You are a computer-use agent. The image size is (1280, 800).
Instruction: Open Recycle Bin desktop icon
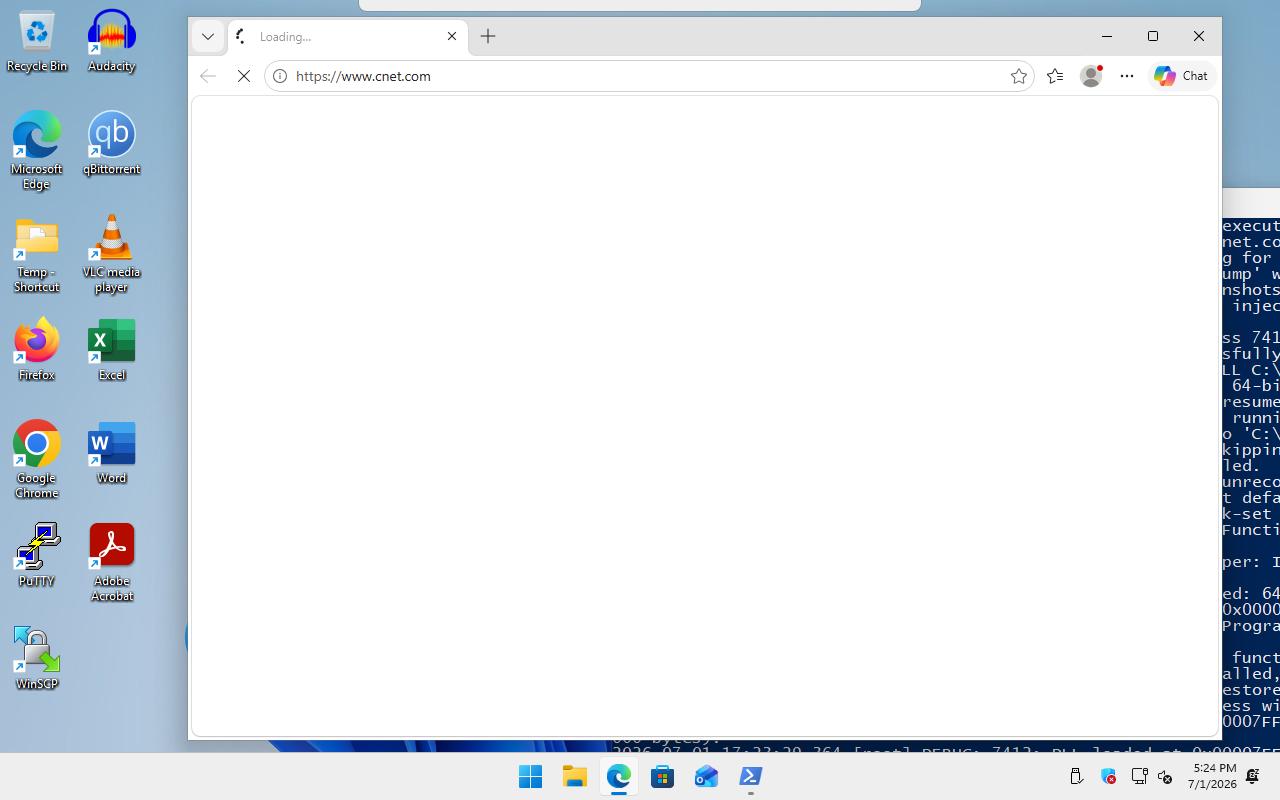[x=37, y=41]
